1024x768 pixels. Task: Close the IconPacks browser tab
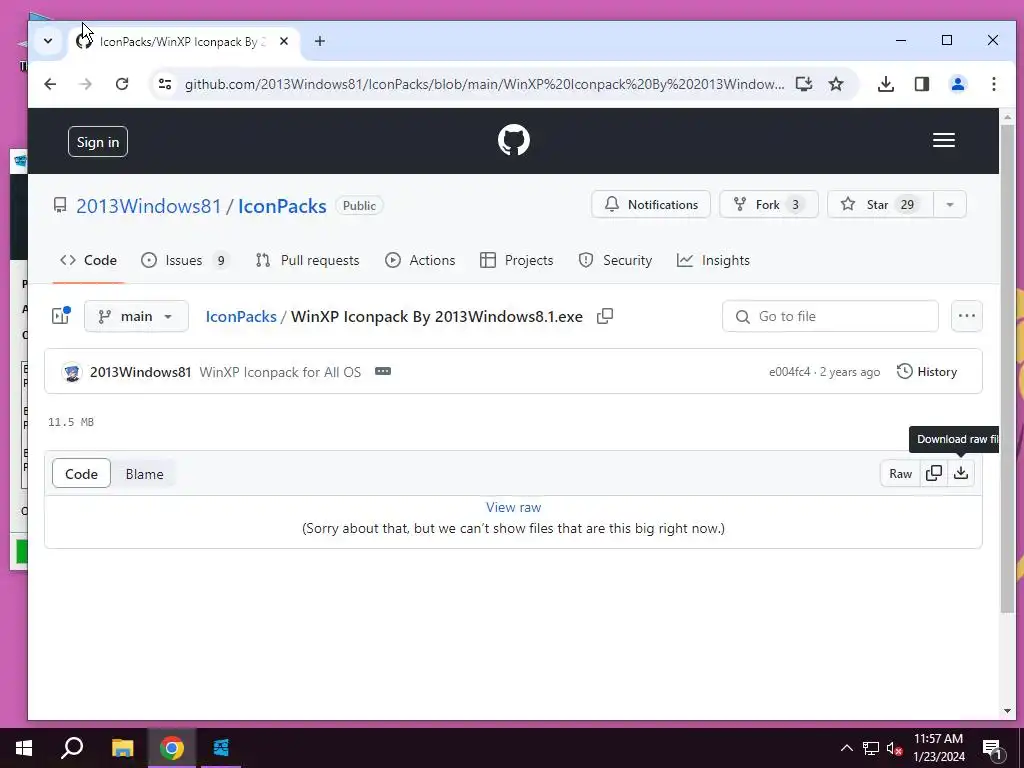point(283,41)
